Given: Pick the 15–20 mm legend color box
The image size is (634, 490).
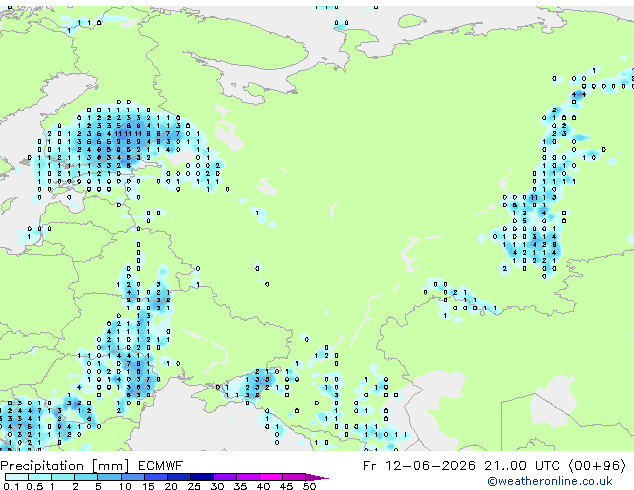Looking at the screenshot, I should click(156, 477).
